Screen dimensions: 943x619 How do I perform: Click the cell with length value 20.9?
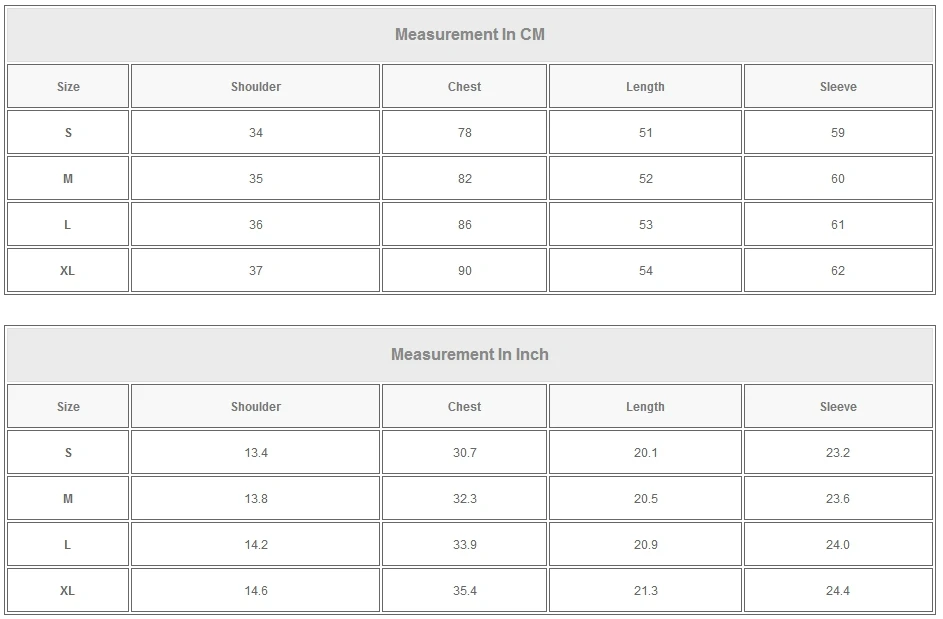pyautogui.click(x=645, y=545)
